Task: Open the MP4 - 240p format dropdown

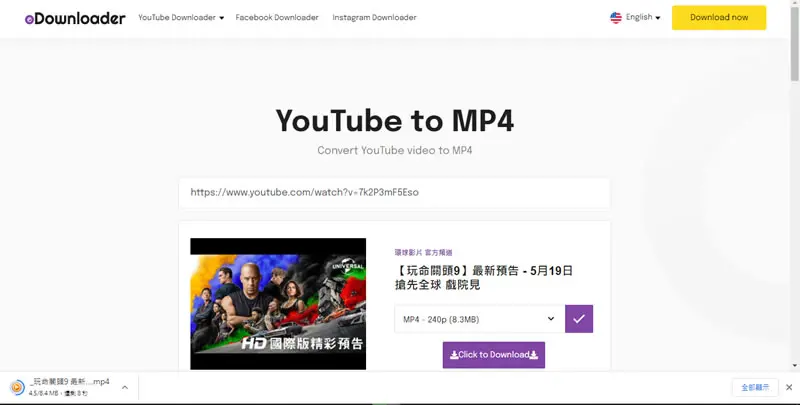Action: point(480,319)
